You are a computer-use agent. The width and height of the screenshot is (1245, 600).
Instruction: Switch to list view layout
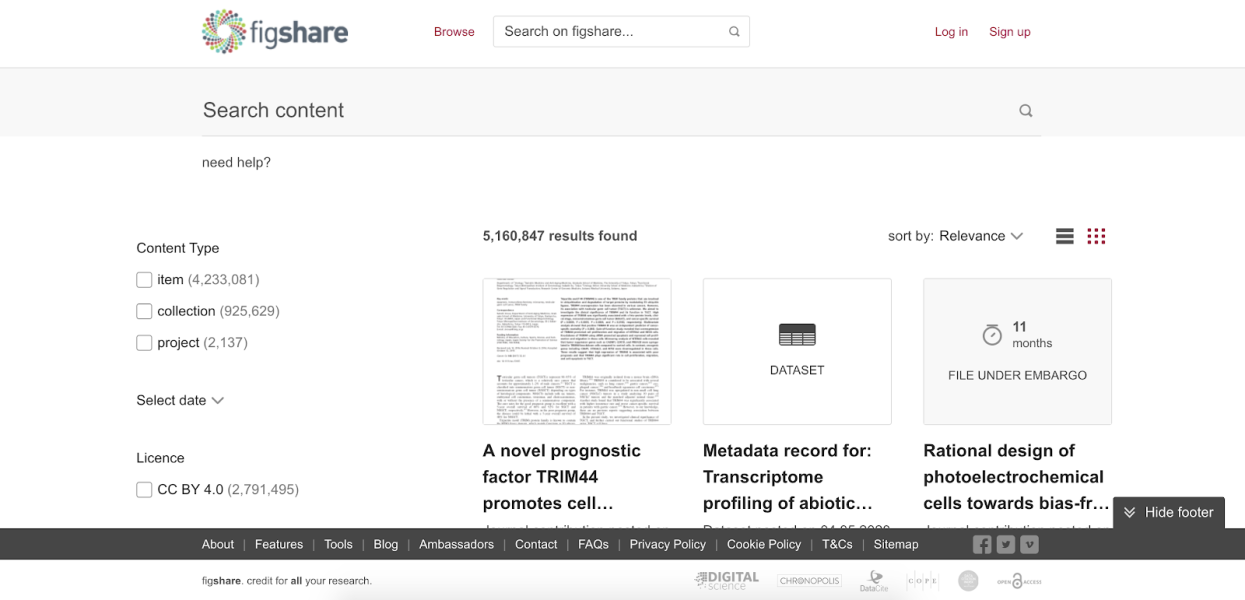[1064, 236]
